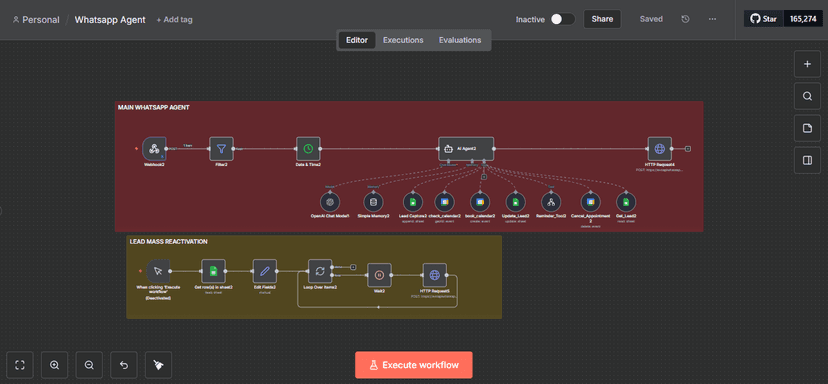Open the Filter2 funnel node
Viewport: 828px width, 384px height.
(x=221, y=149)
